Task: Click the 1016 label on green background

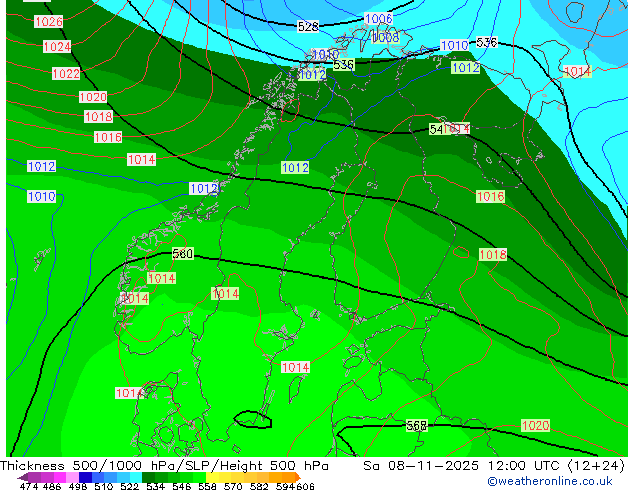Action: click(490, 196)
